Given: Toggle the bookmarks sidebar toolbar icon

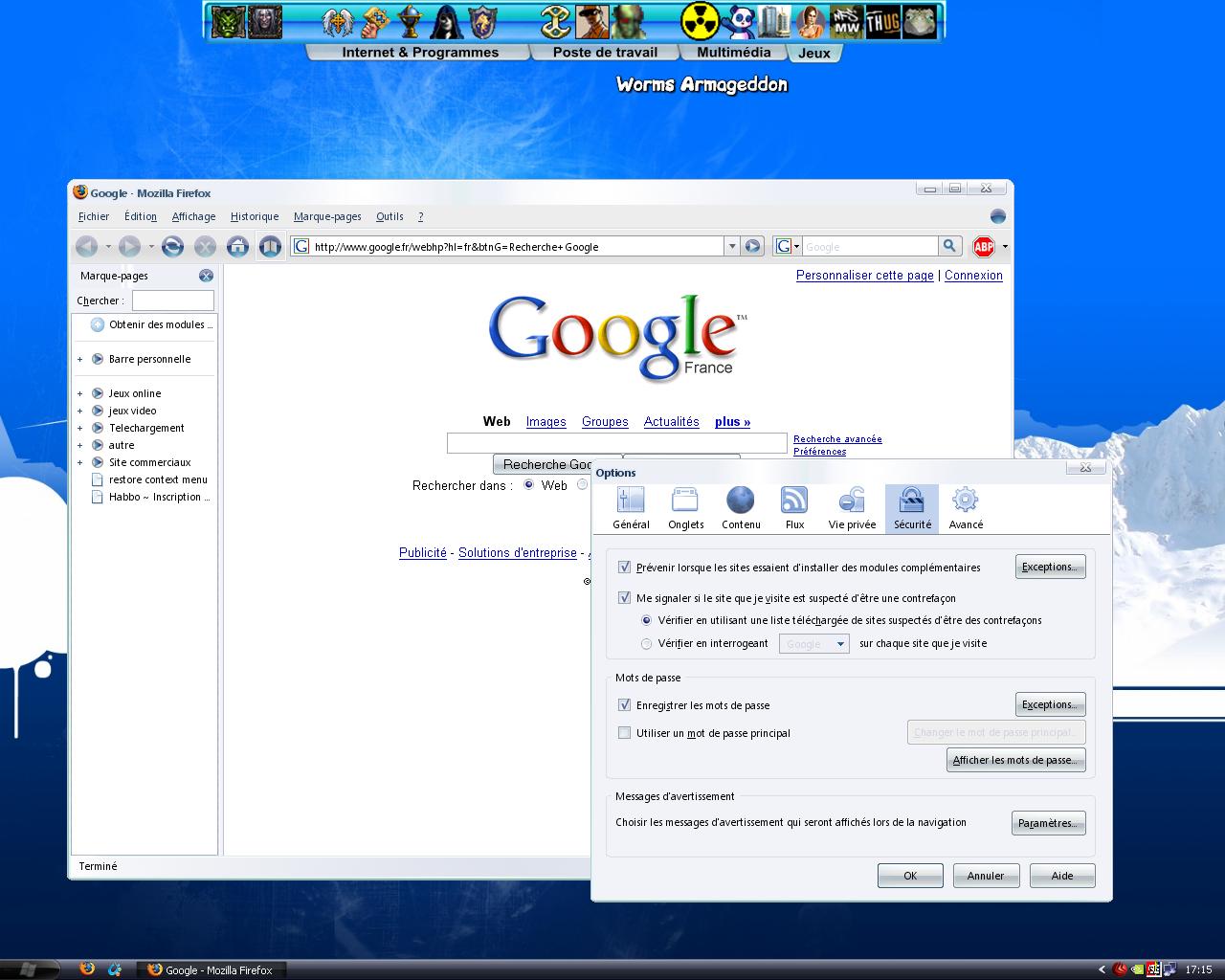Looking at the screenshot, I should tap(270, 247).
